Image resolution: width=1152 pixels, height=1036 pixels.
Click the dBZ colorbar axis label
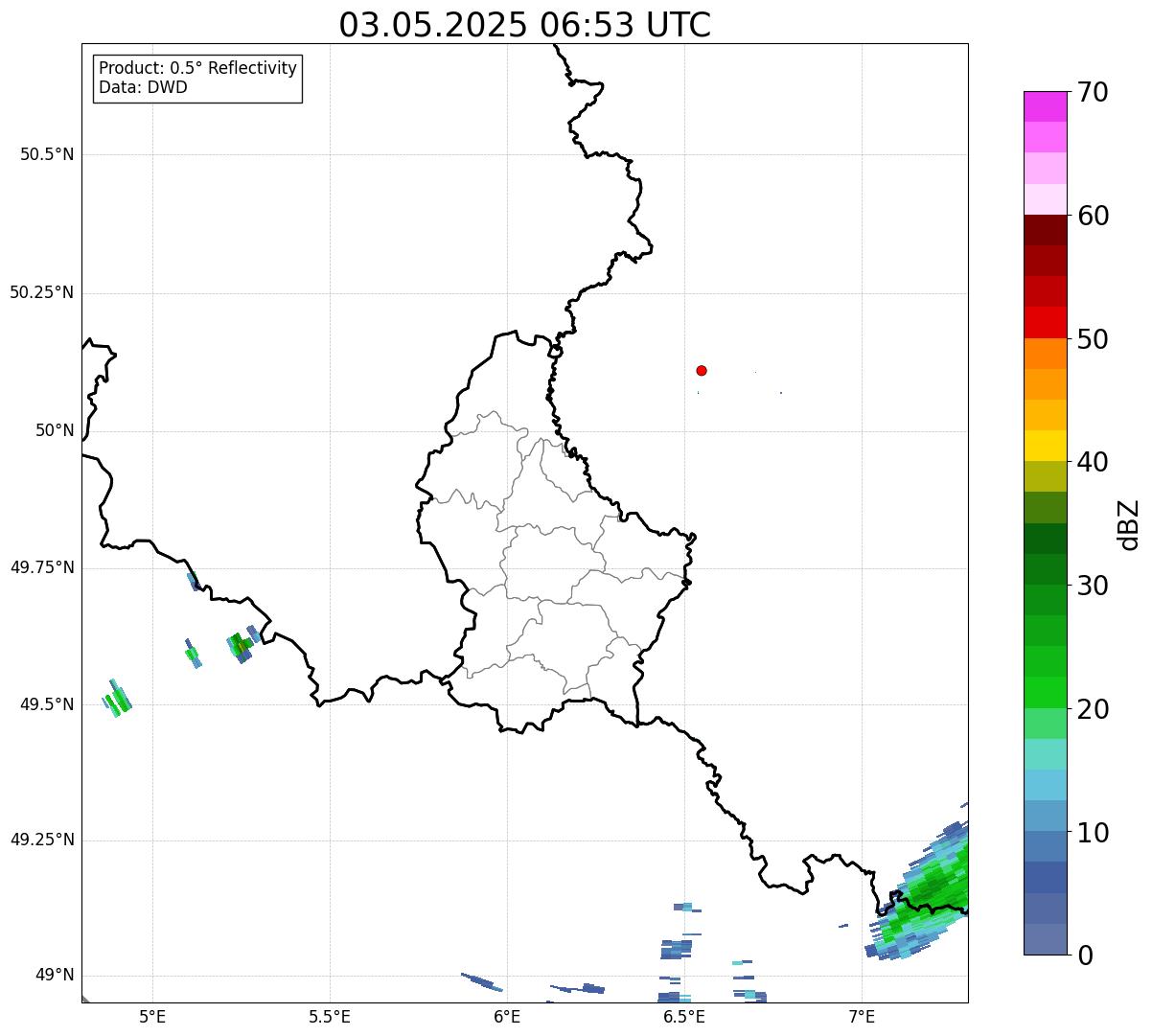[1129, 523]
